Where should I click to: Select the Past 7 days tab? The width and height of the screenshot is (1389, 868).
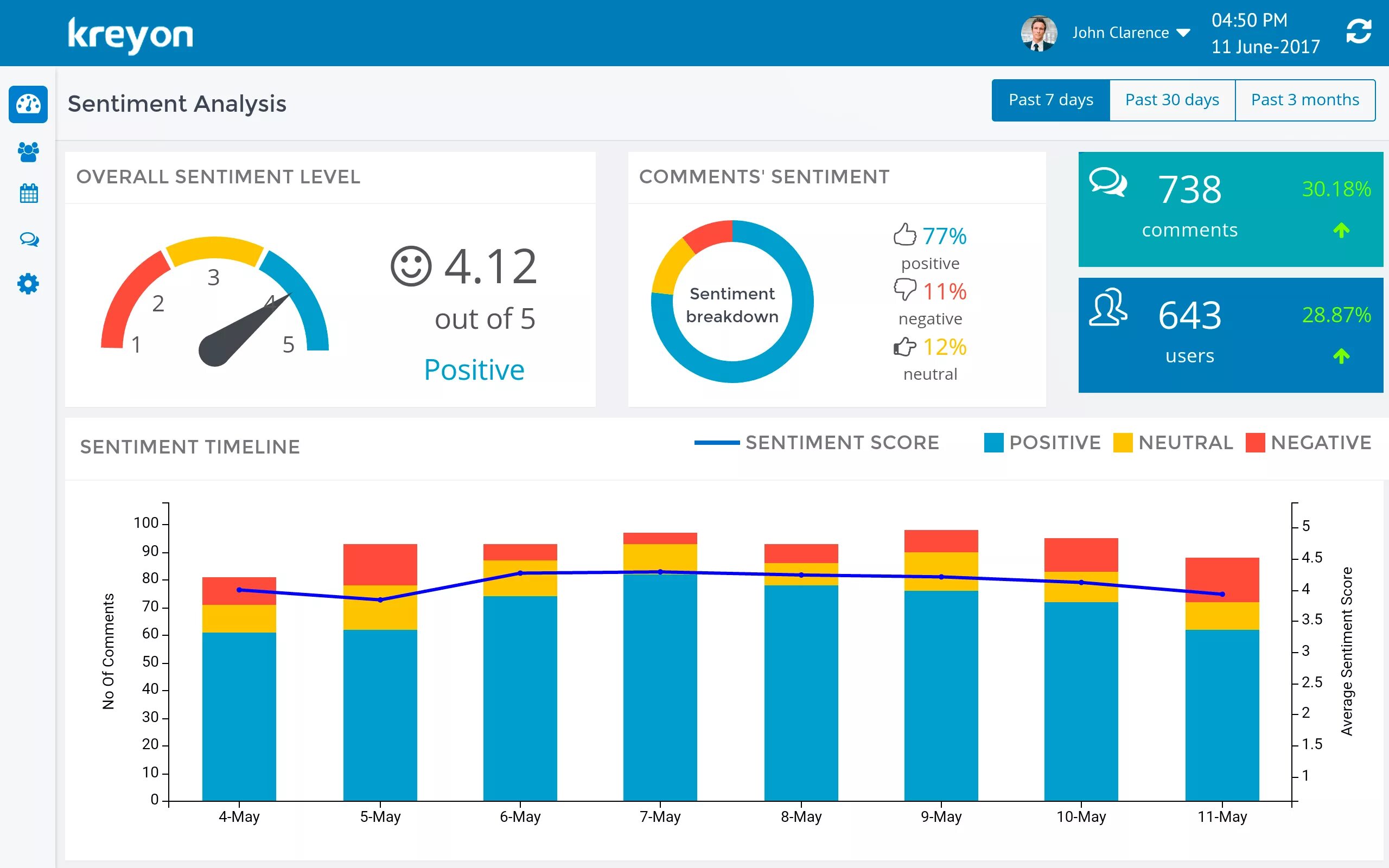point(1050,100)
